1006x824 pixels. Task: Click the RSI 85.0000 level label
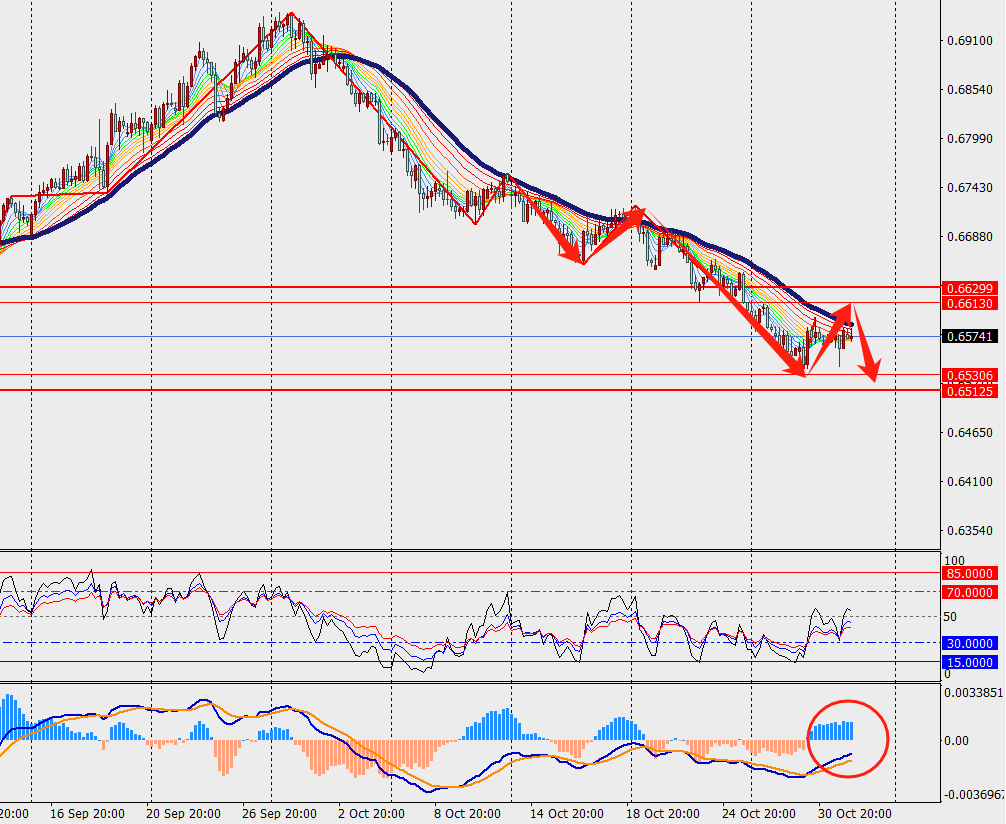point(969,574)
